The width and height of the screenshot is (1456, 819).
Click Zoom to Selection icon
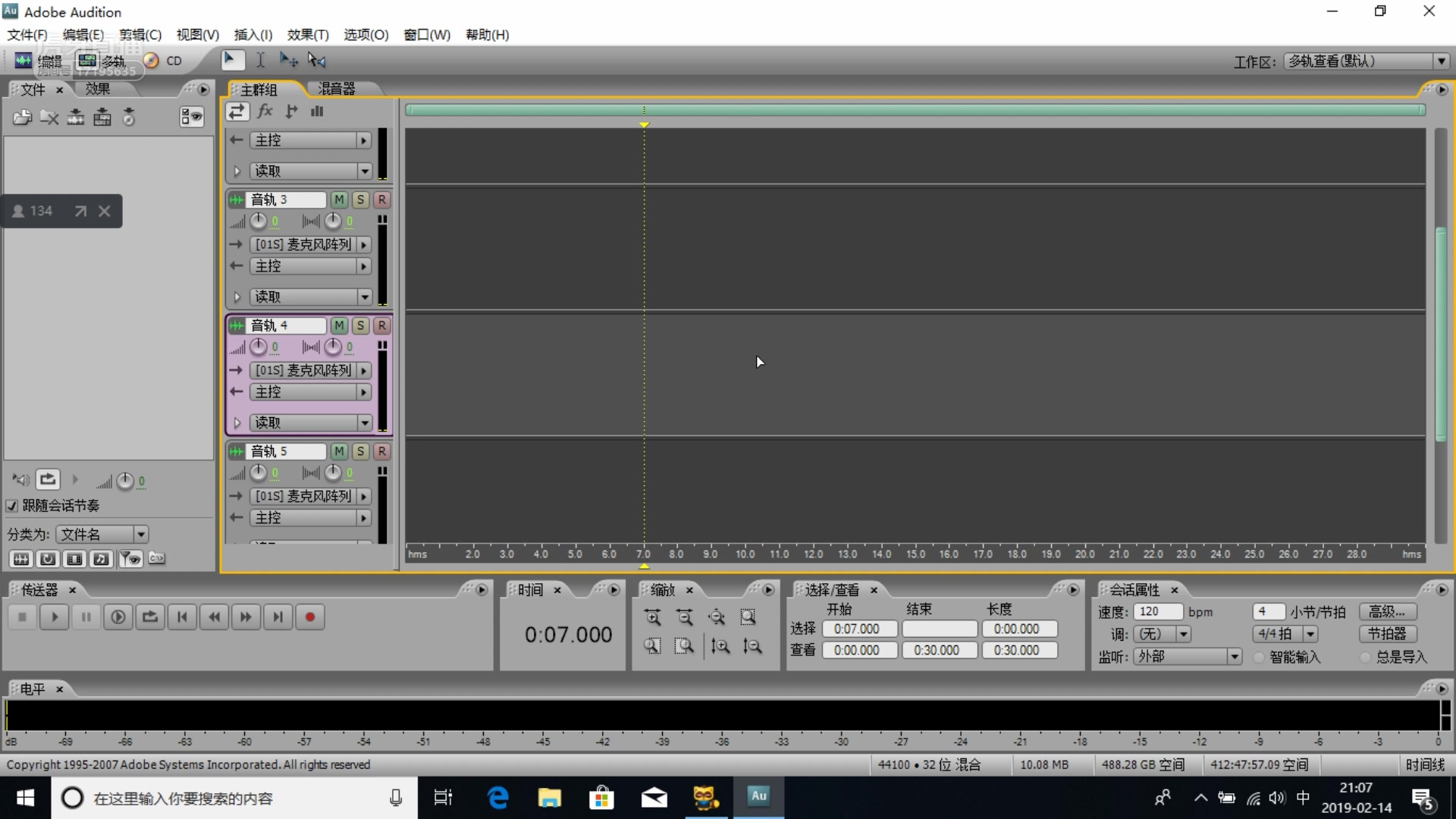coord(748,617)
